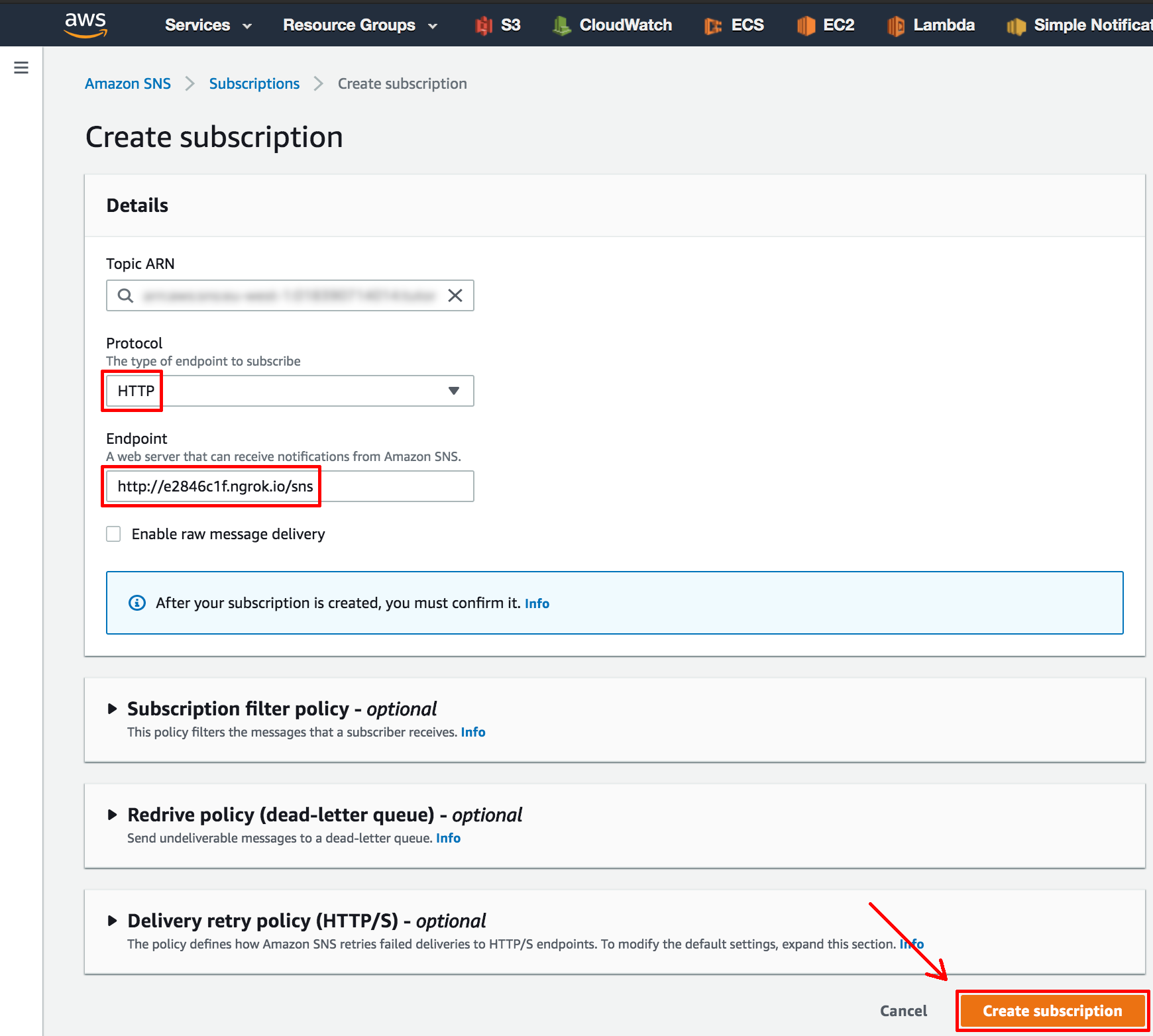The width and height of the screenshot is (1153, 1036).
Task: Open Simple Notification Service shortcut label
Action: (1093, 25)
